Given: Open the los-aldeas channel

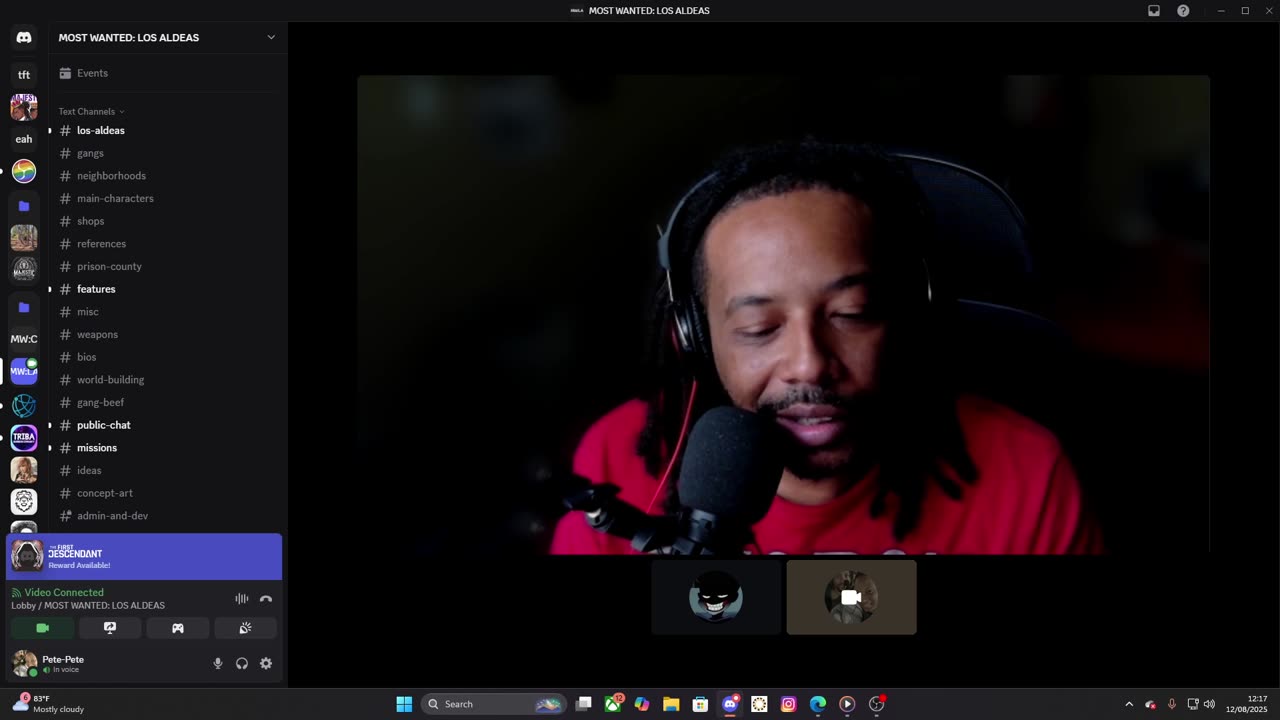Looking at the screenshot, I should pyautogui.click(x=167, y=130).
